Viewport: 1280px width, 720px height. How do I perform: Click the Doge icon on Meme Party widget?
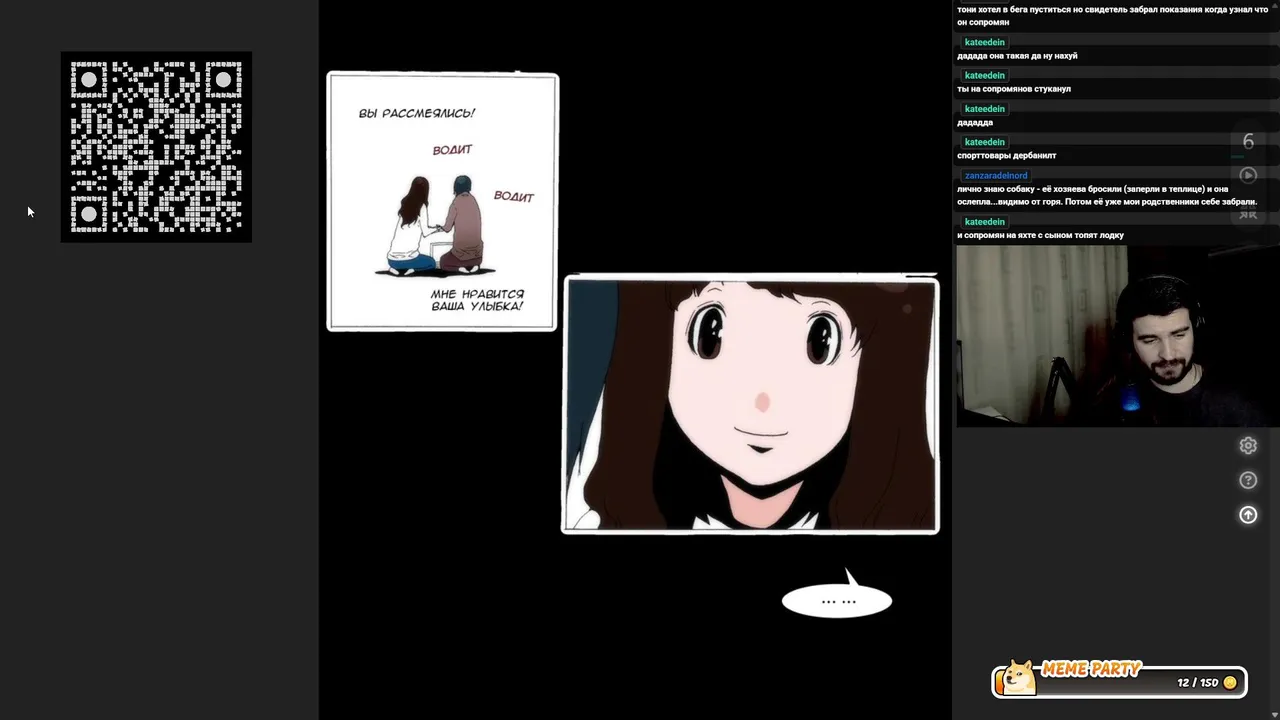[x=1019, y=677]
